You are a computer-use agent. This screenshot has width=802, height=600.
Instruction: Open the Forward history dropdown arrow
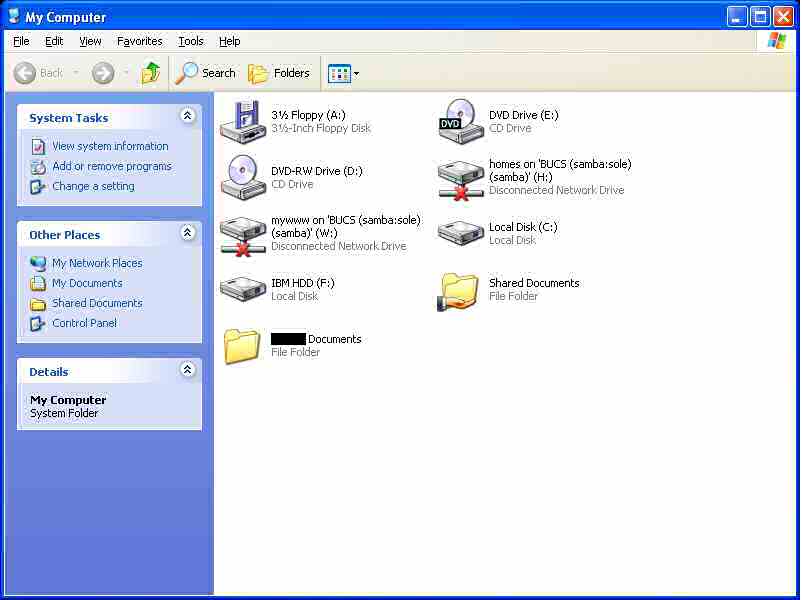pyautogui.click(x=126, y=73)
